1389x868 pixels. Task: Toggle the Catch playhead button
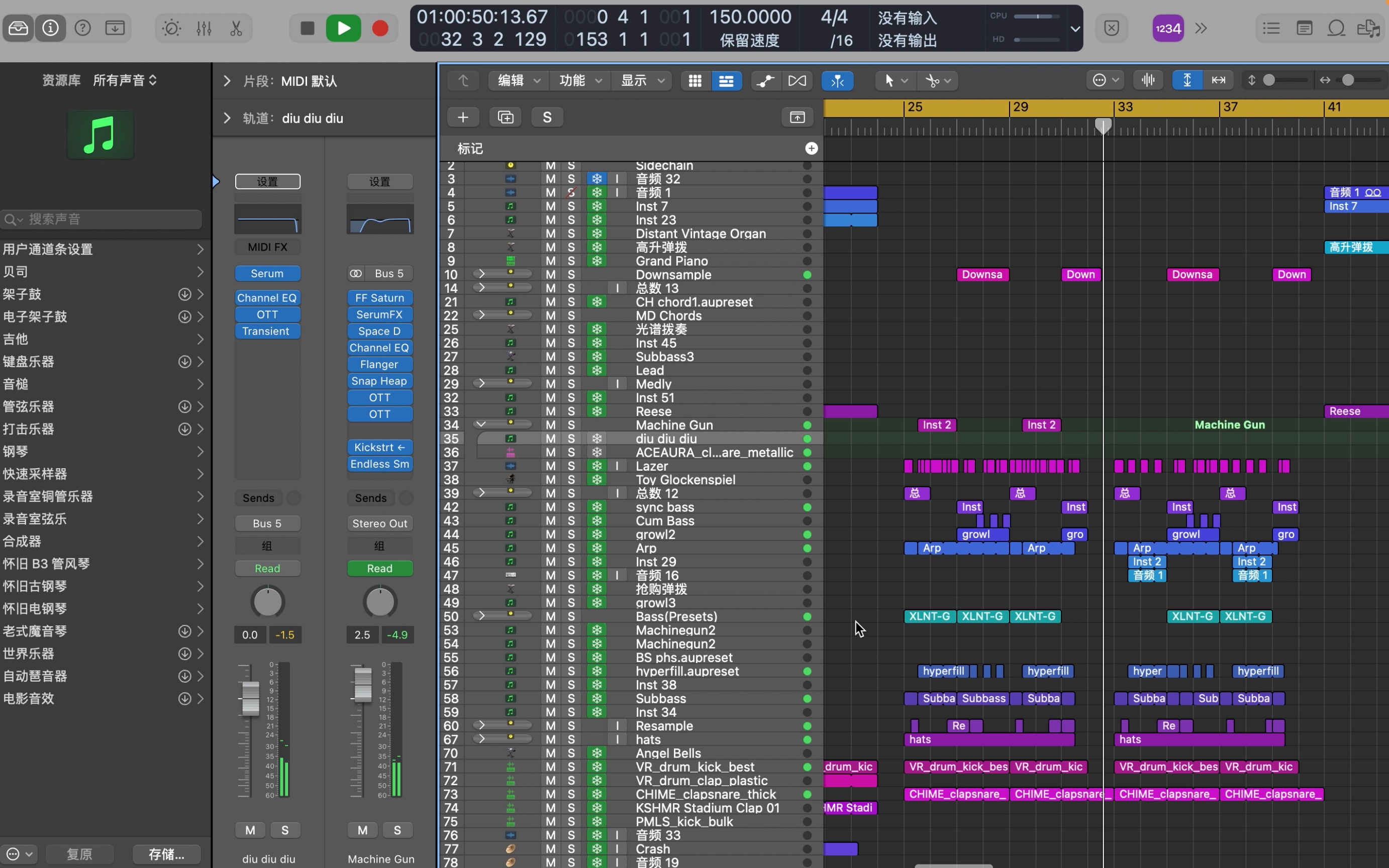click(x=838, y=81)
